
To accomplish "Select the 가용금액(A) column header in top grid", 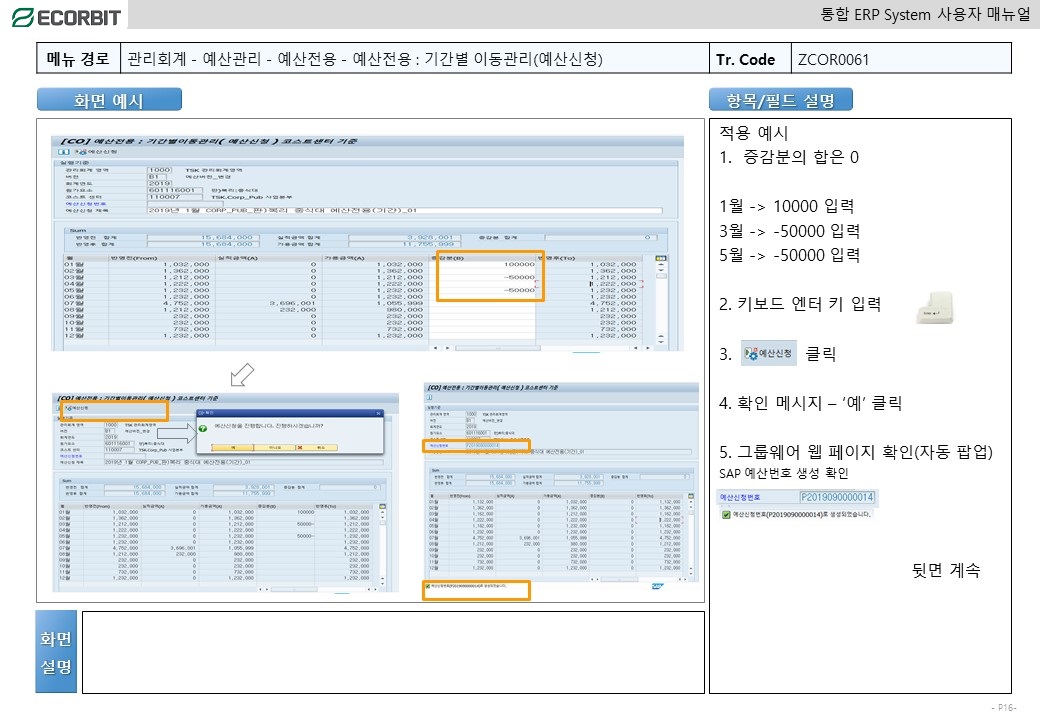I will pos(373,258).
